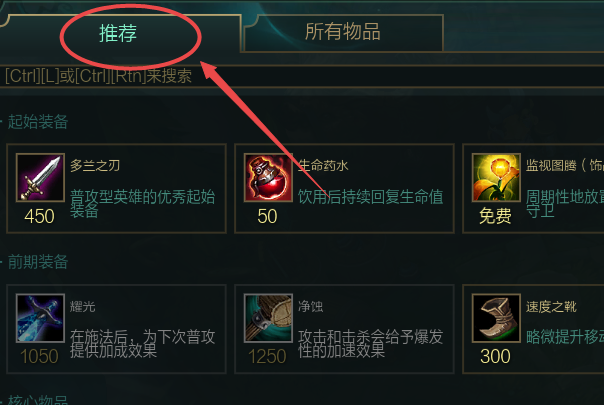Viewport: 604px width, 405px height.
Task: Click the 1050 price under 耀光
Action: click(39, 356)
